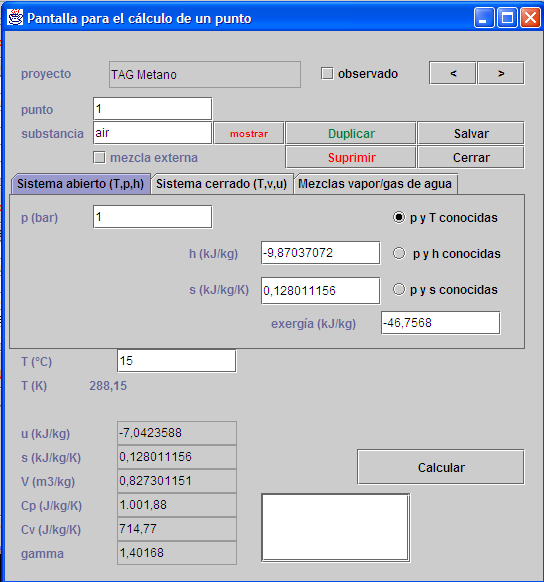Open the Mezclas vapor/gas de agua tab

tap(375, 184)
